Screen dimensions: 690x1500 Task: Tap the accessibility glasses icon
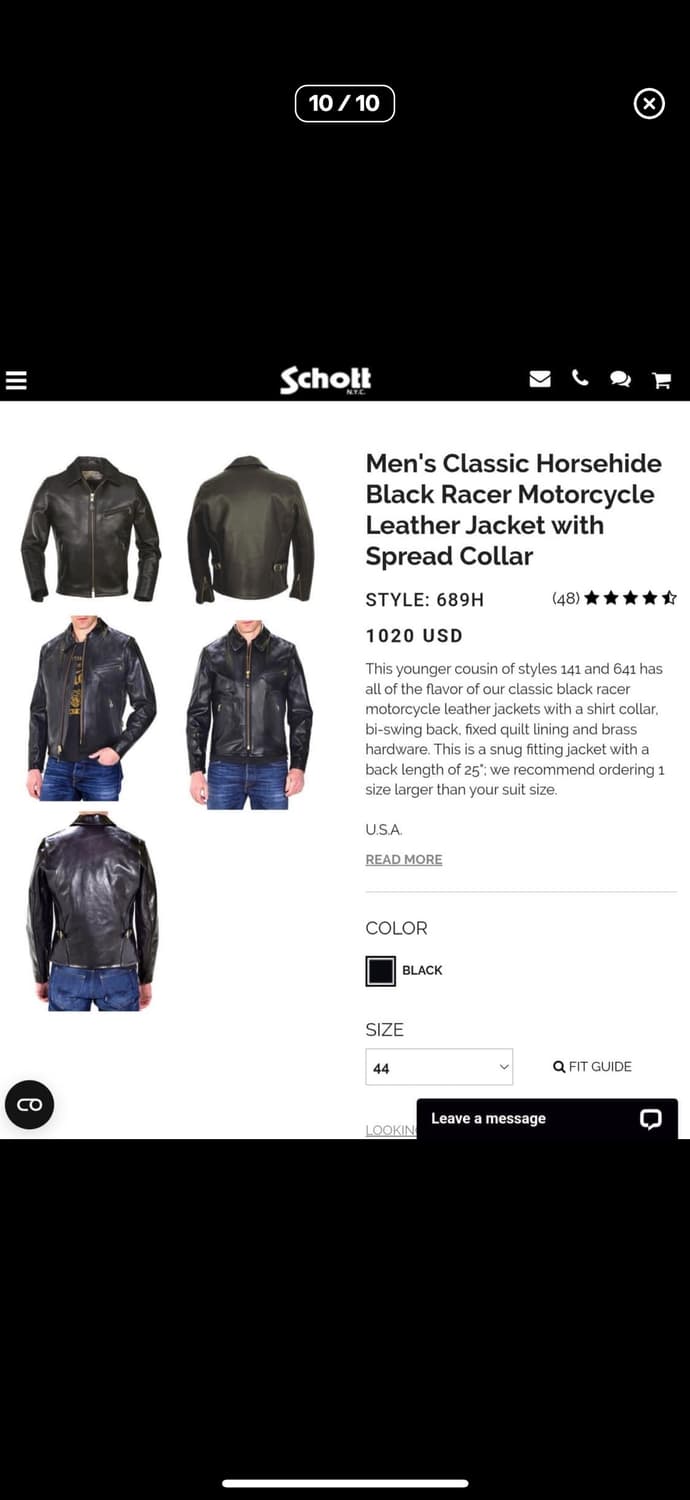click(x=29, y=1105)
